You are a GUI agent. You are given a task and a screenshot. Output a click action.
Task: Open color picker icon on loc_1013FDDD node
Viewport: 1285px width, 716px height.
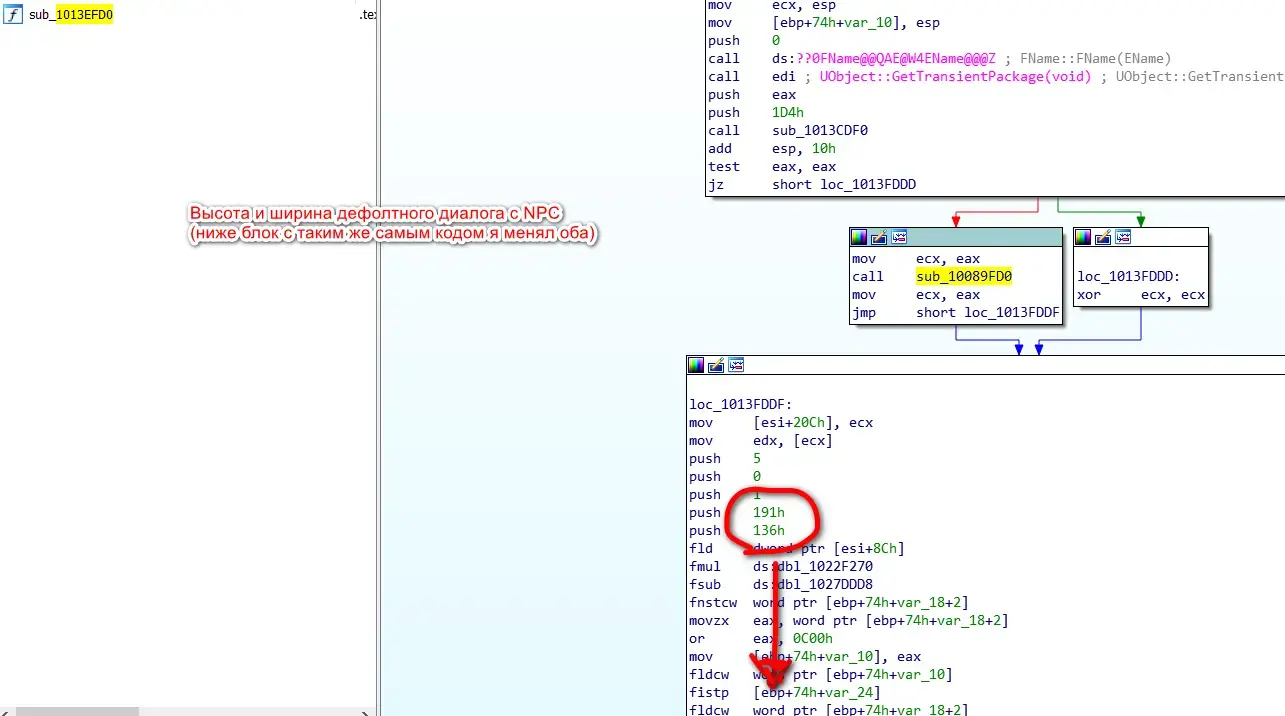pyautogui.click(x=1083, y=237)
